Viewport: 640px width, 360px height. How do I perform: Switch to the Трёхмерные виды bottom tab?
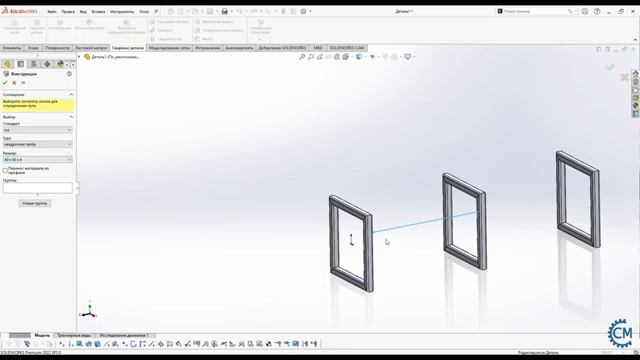pyautogui.click(x=74, y=336)
